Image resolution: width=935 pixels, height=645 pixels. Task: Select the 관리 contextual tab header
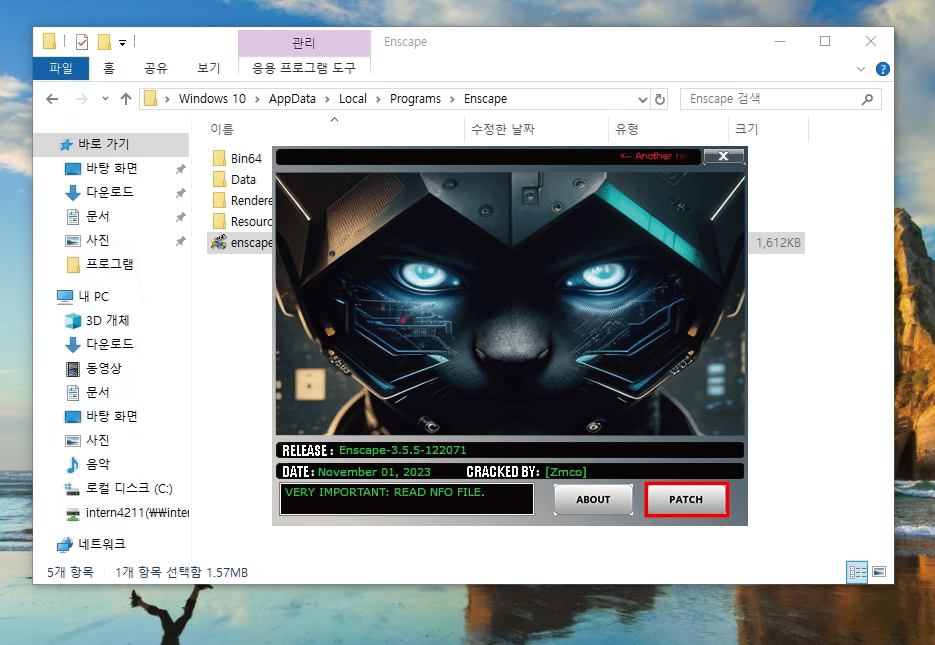tap(304, 43)
